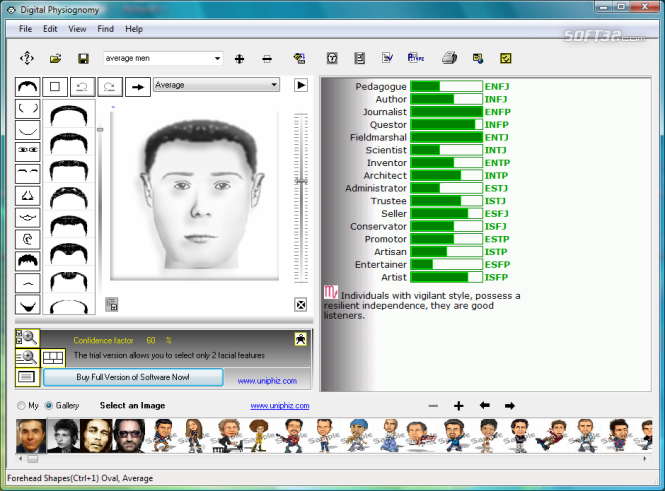The image size is (665, 491).
Task: Click the plus add icon beside average men
Action: tap(239, 59)
